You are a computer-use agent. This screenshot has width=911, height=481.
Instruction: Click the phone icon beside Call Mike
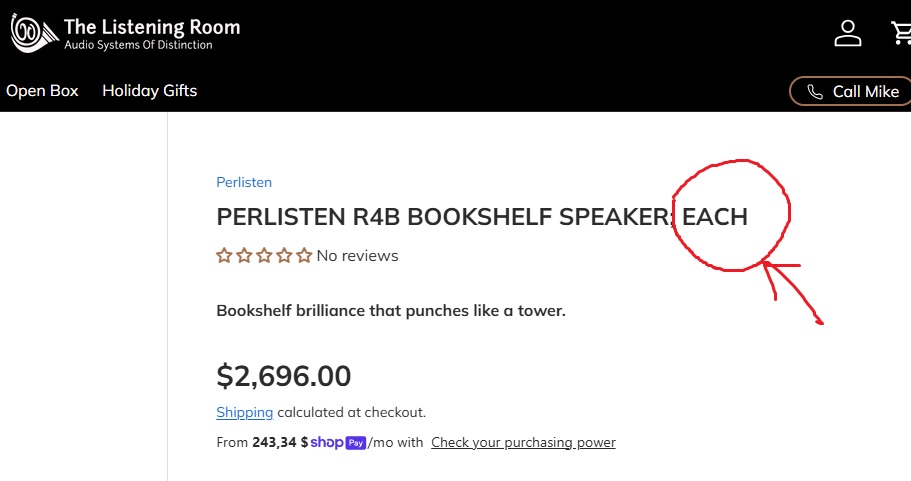pyautogui.click(x=815, y=92)
